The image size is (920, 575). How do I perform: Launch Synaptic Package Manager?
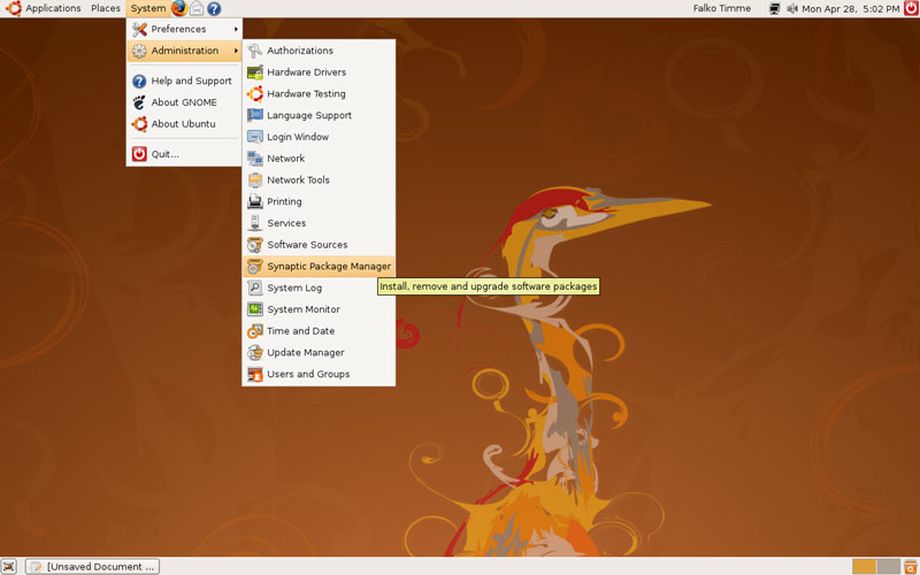(x=328, y=267)
